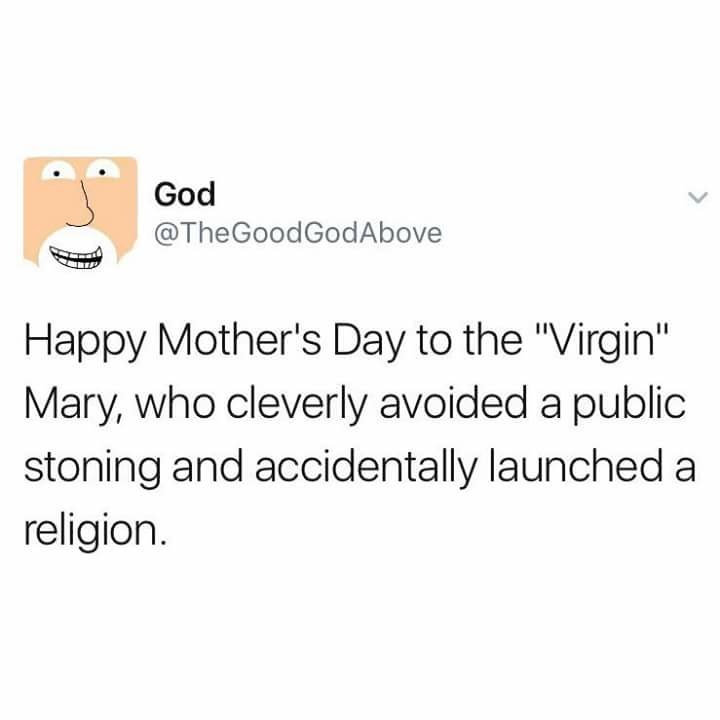This screenshot has height=720, width=720.
Task: Expand the tweet options chevron
Action: pyautogui.click(x=698, y=197)
